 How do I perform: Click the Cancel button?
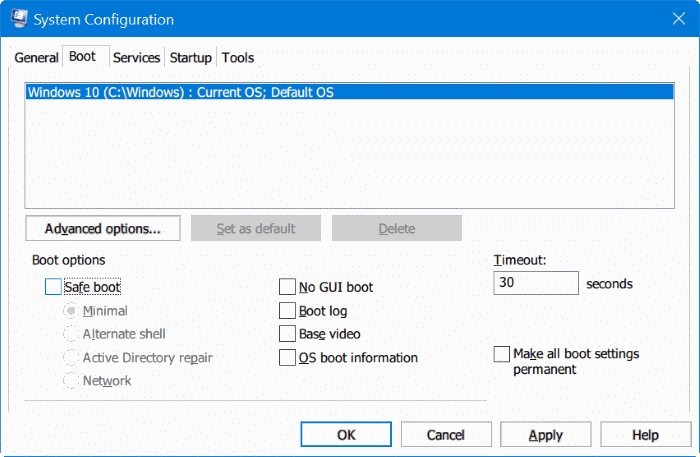coord(446,434)
